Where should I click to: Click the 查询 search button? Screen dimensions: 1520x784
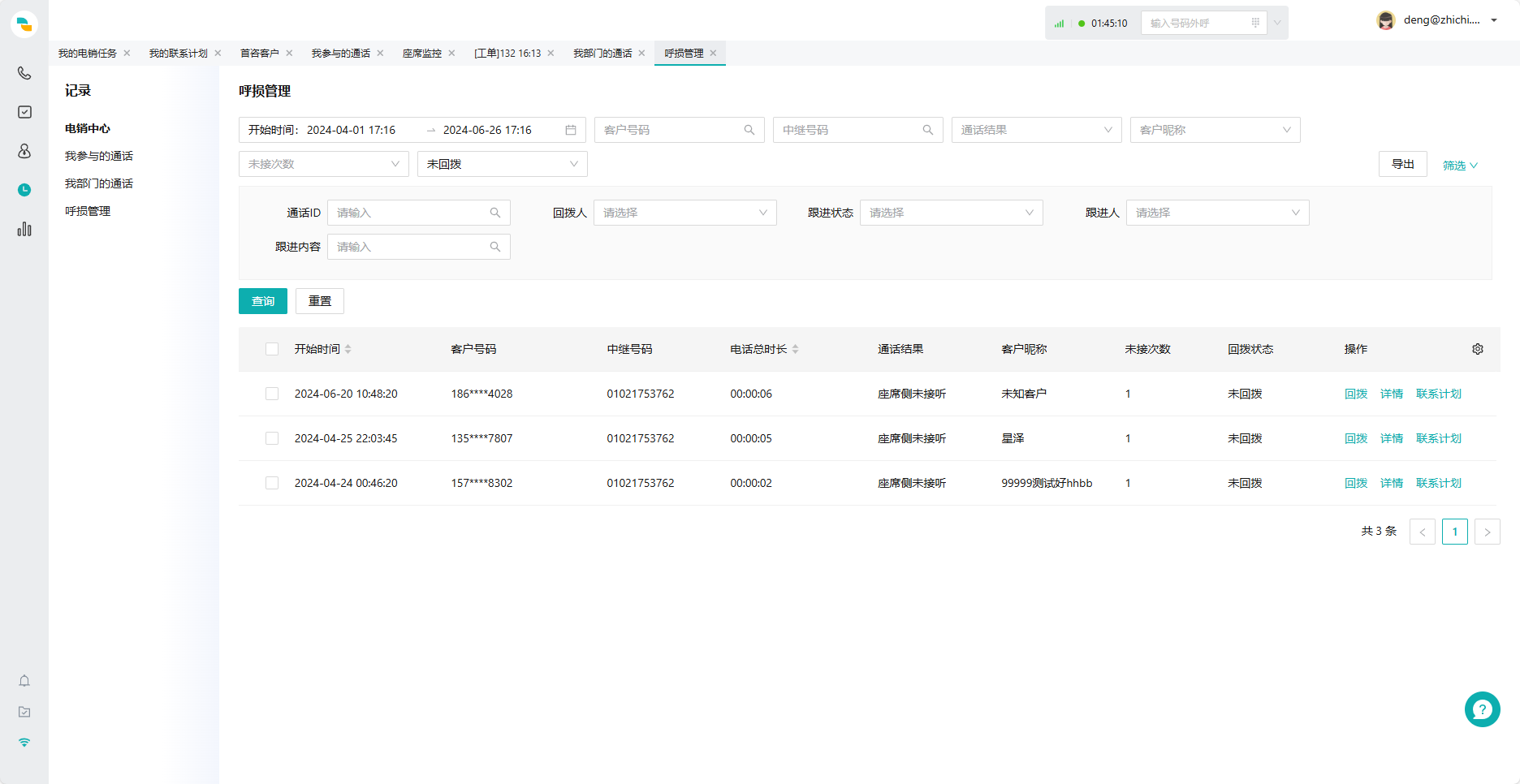tap(263, 301)
